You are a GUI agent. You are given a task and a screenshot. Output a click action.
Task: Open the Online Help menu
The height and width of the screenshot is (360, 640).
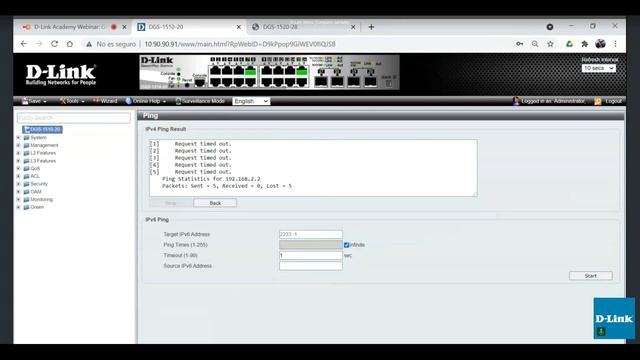(x=146, y=101)
